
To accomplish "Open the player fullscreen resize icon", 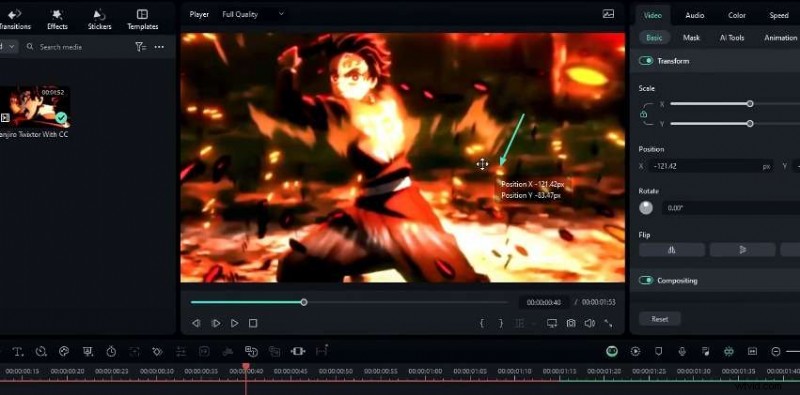I will click(x=608, y=323).
